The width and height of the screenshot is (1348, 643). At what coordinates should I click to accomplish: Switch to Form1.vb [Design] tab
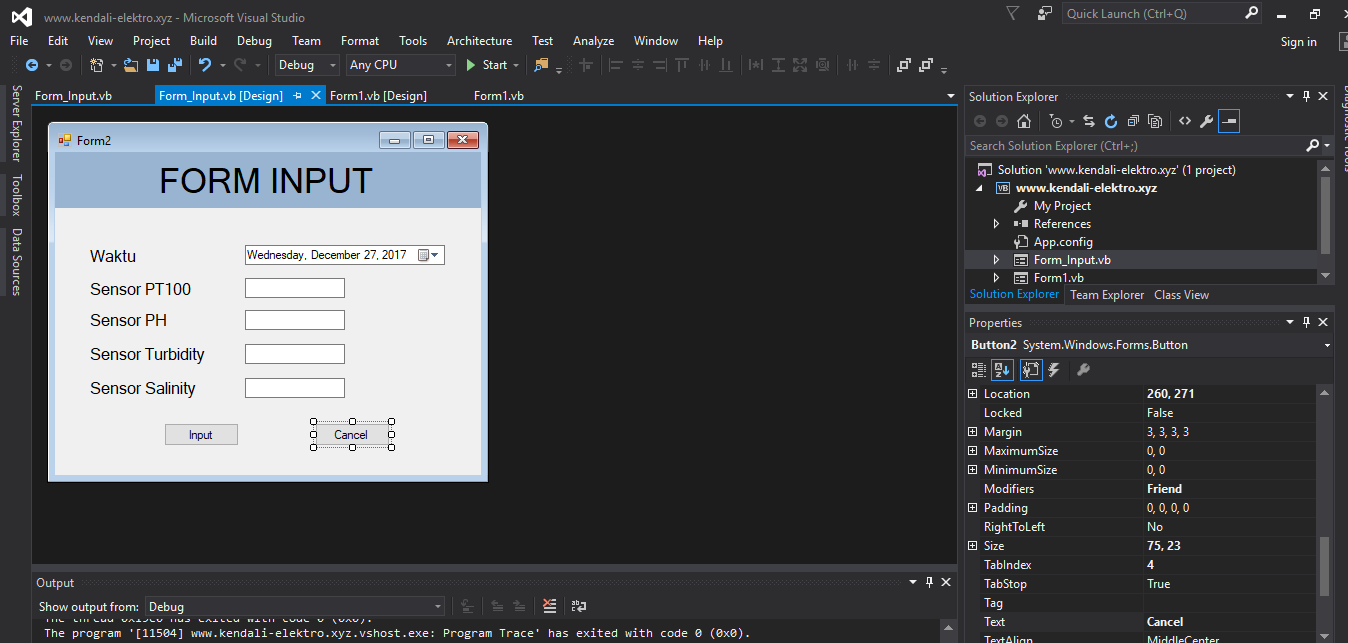point(378,96)
